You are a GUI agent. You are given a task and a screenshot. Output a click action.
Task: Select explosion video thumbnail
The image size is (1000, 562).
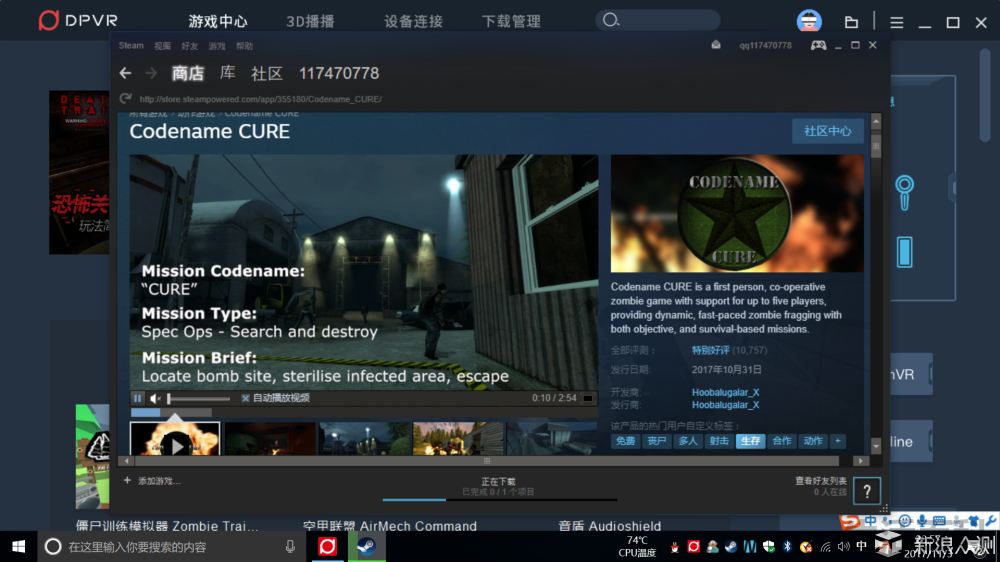[175, 439]
